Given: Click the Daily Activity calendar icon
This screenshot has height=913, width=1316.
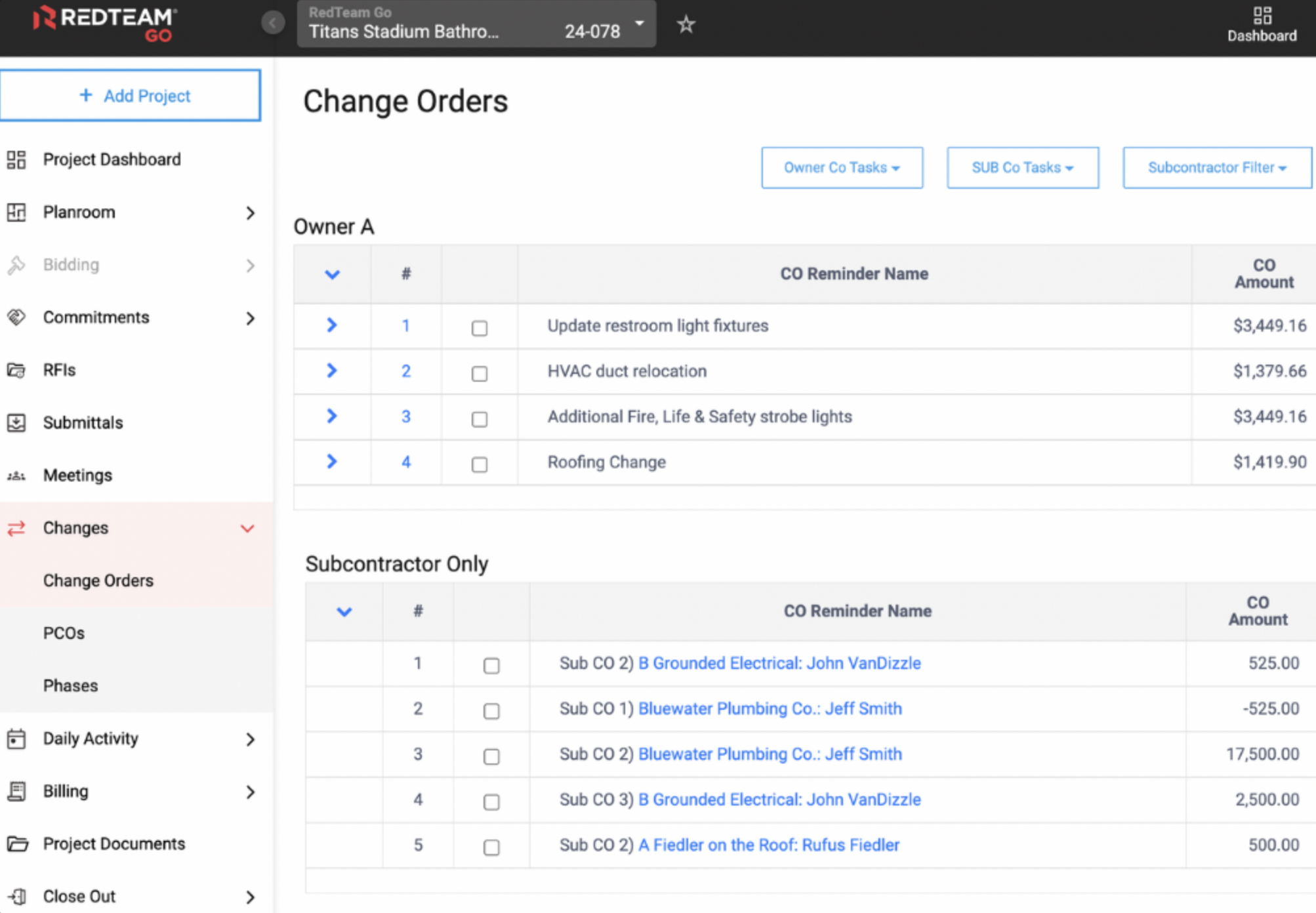Looking at the screenshot, I should point(16,739).
